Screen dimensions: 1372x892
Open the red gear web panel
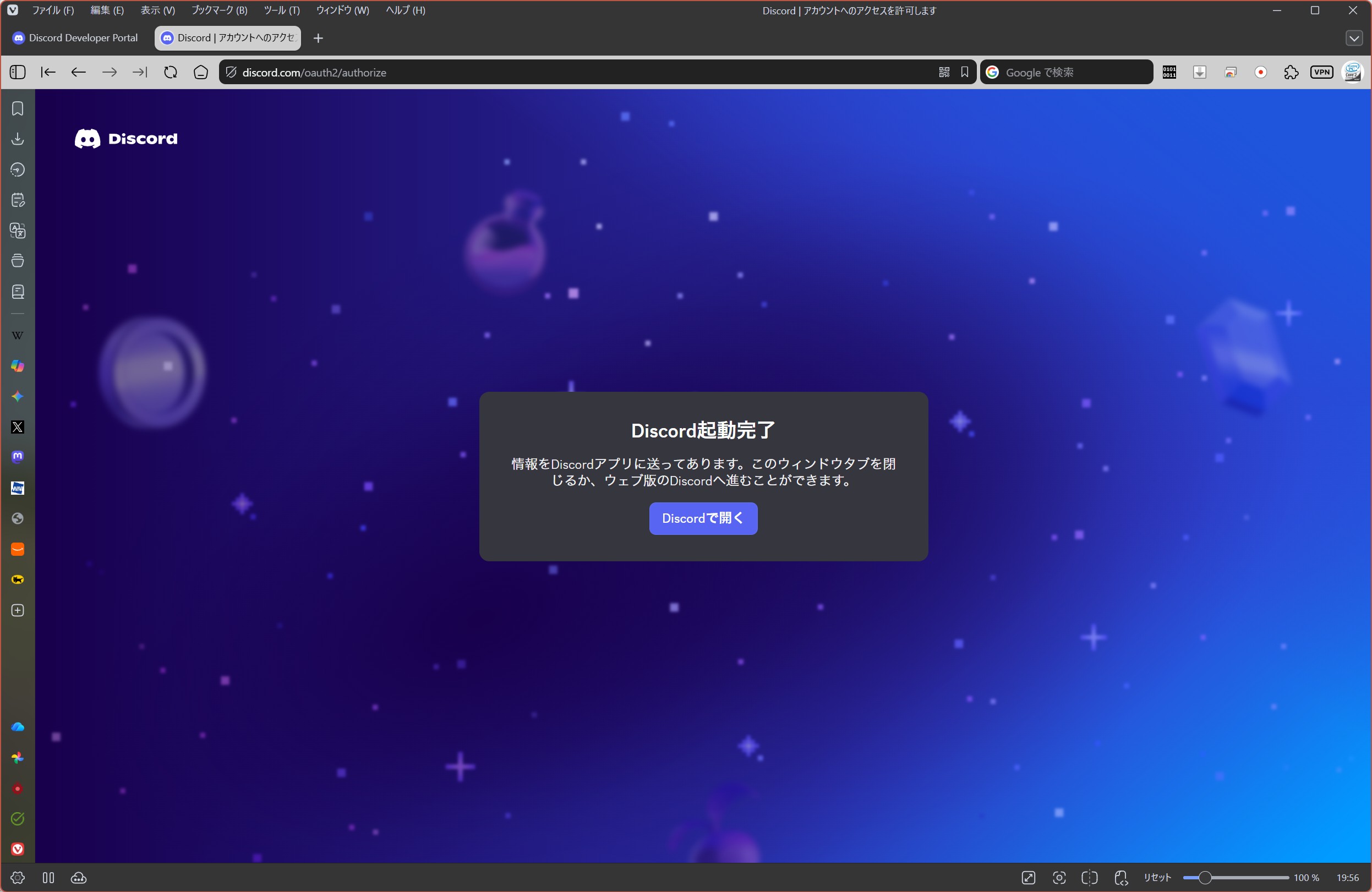point(18,789)
